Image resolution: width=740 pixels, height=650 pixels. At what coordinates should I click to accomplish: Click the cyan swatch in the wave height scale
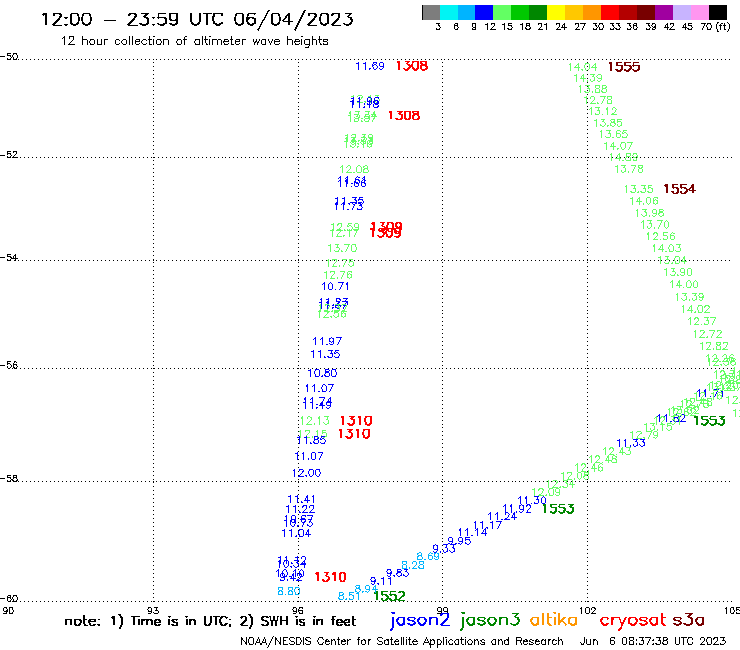point(449,12)
